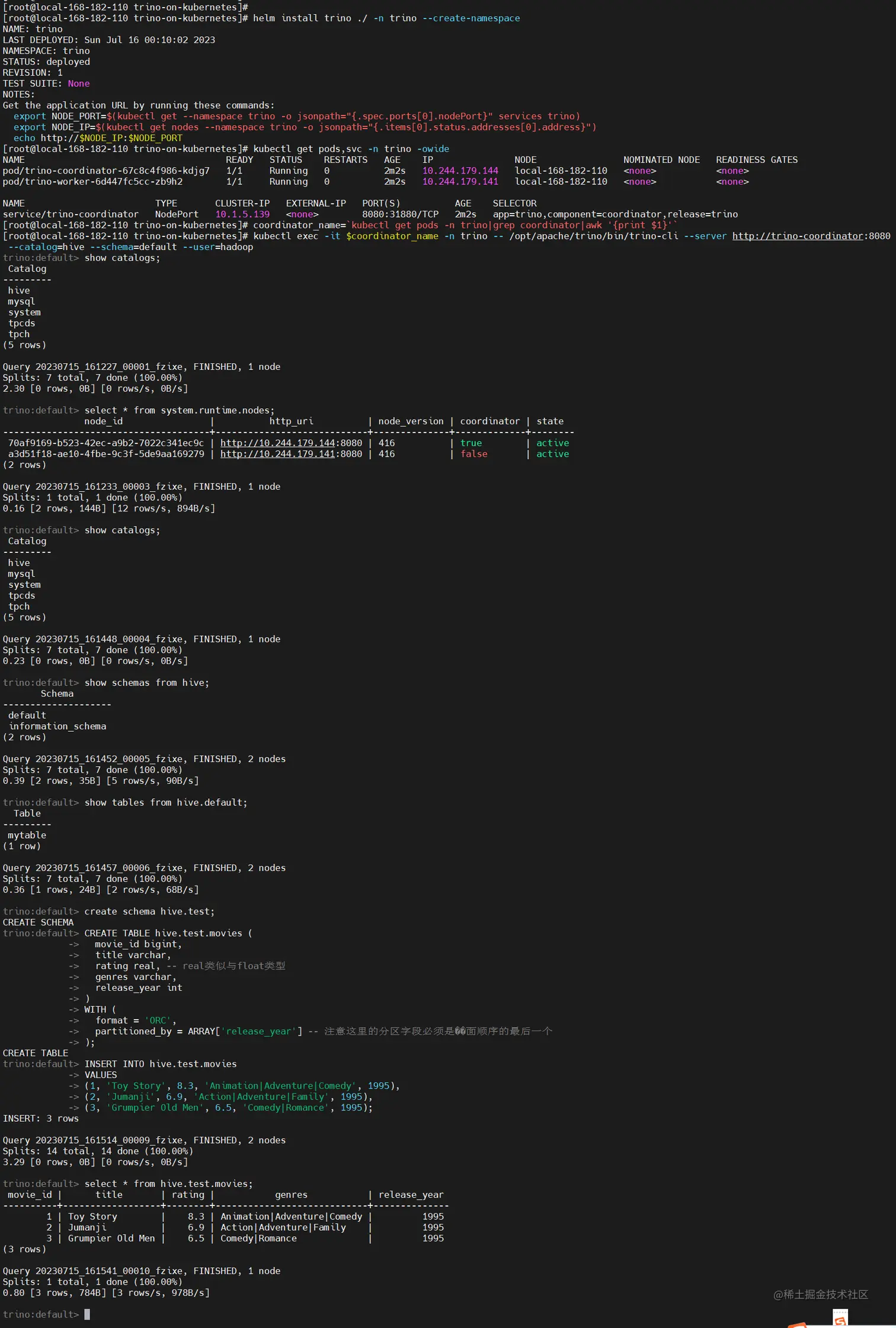This screenshot has width=896, height=1328.
Task: Click '0.80 [3 rows, 784B] [3 rows/s, 978B/s]' line
Action: pos(106,1292)
